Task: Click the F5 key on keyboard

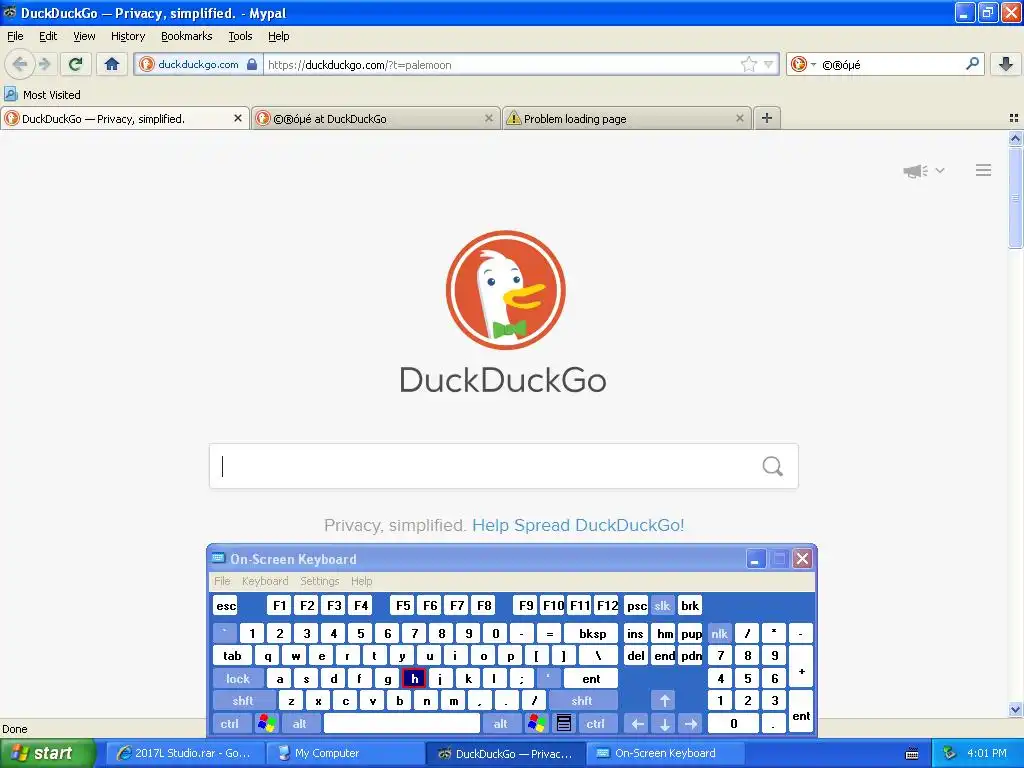Action: [403, 605]
